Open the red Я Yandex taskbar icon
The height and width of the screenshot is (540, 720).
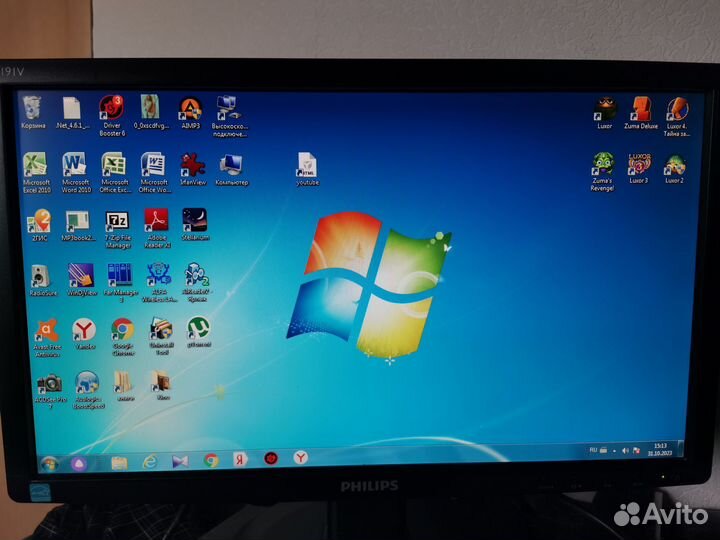240,459
